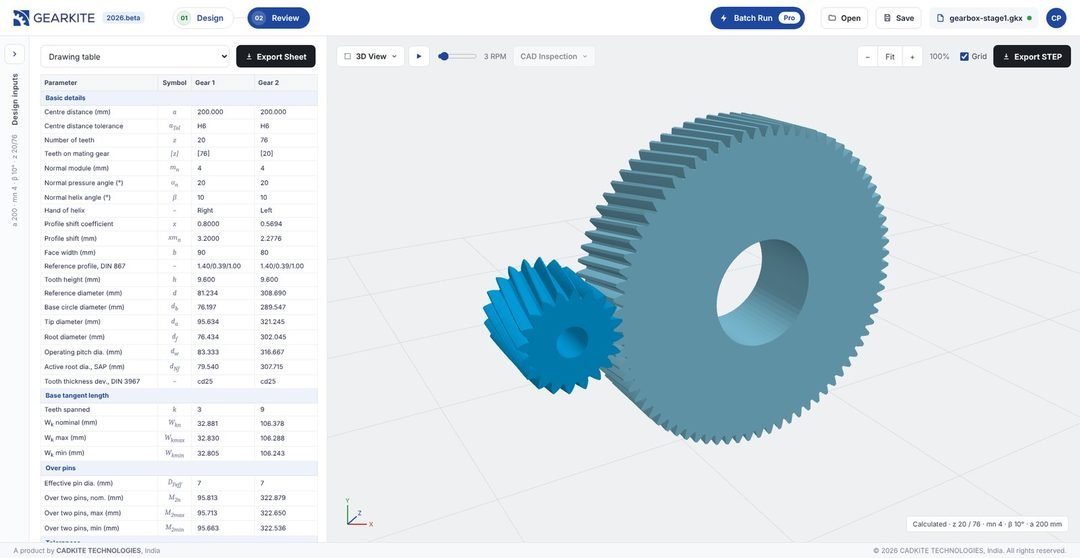This screenshot has height=558, width=1080.
Task: Click the 100% zoom level label
Action: (x=939, y=56)
